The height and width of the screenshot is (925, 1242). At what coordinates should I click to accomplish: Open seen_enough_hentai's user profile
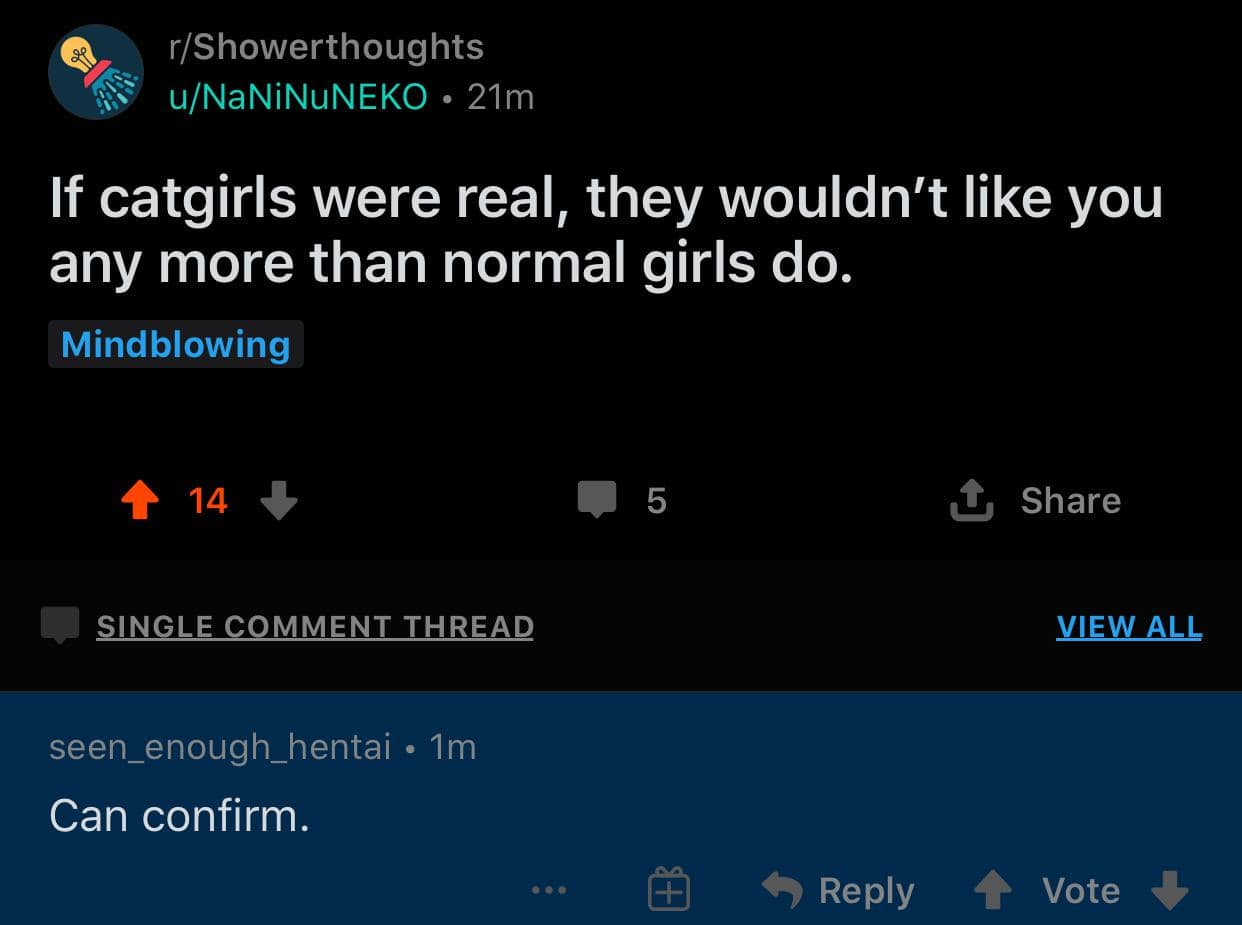tap(220, 747)
